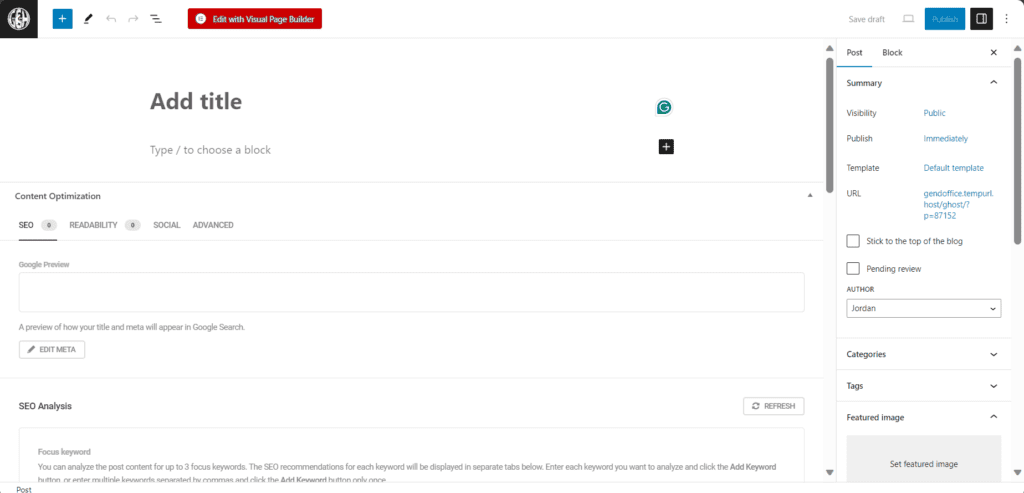1024x493 pixels.
Task: Click the Focus keyword label
Action: (64, 451)
